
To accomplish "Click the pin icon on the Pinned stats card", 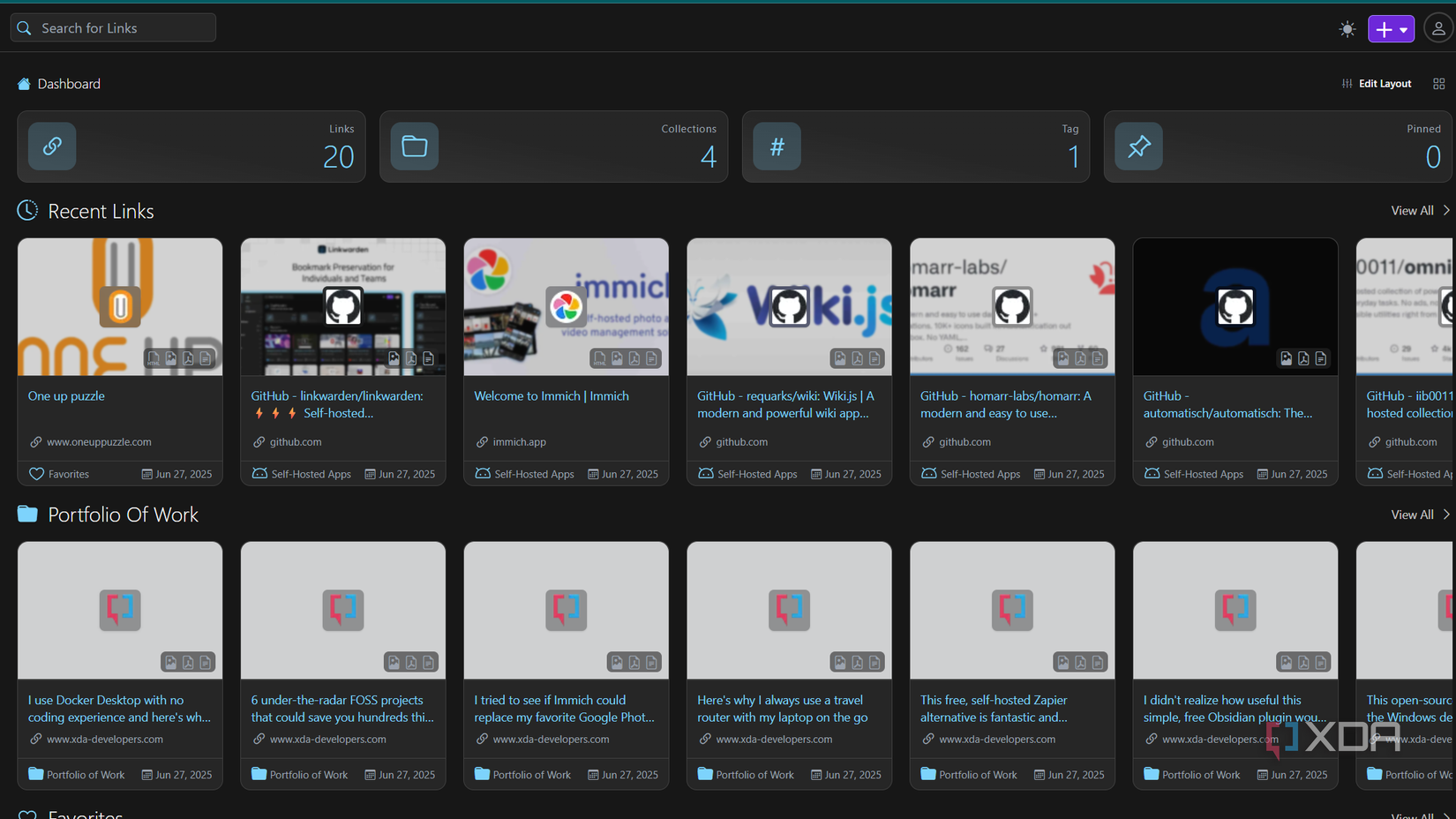I will [x=1139, y=147].
